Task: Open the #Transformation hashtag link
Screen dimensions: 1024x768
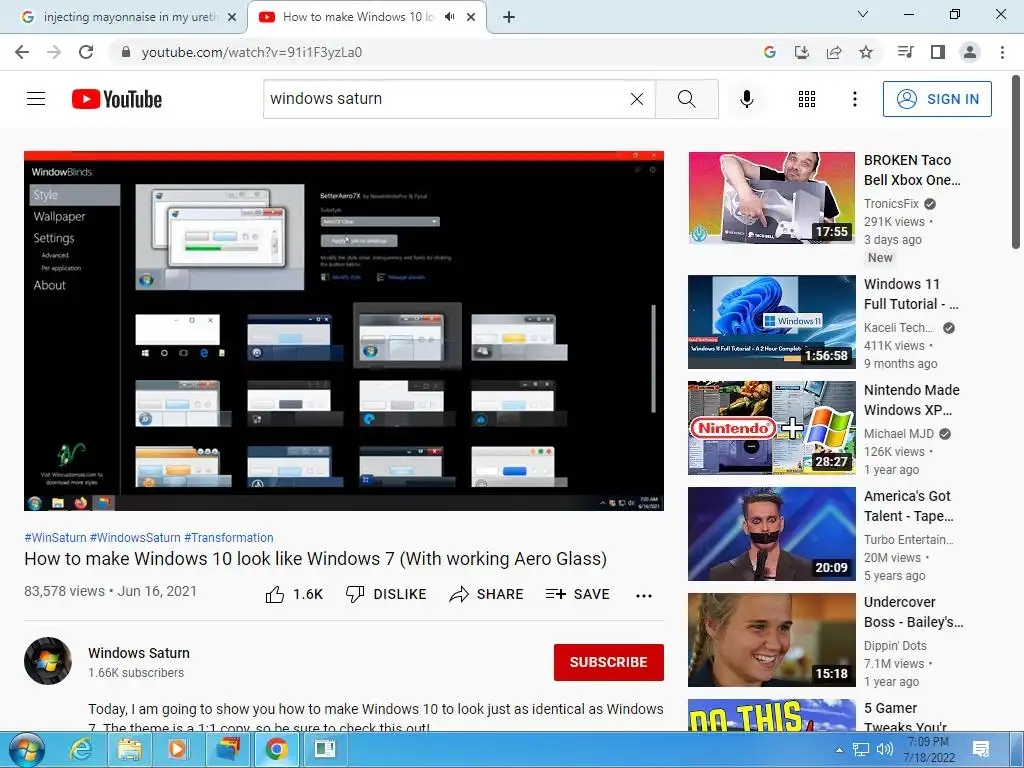Action: point(229,537)
